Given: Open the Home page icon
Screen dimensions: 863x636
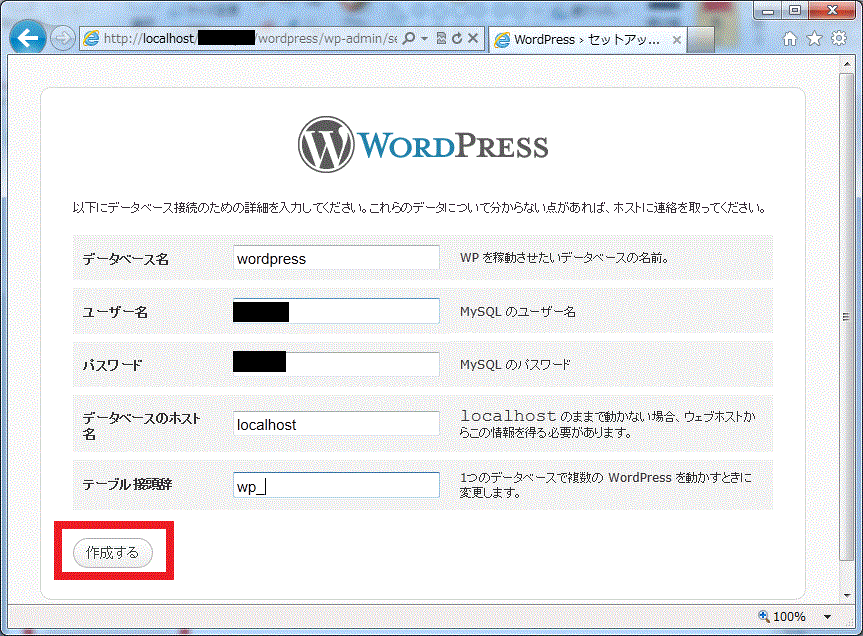Looking at the screenshot, I should click(x=790, y=39).
